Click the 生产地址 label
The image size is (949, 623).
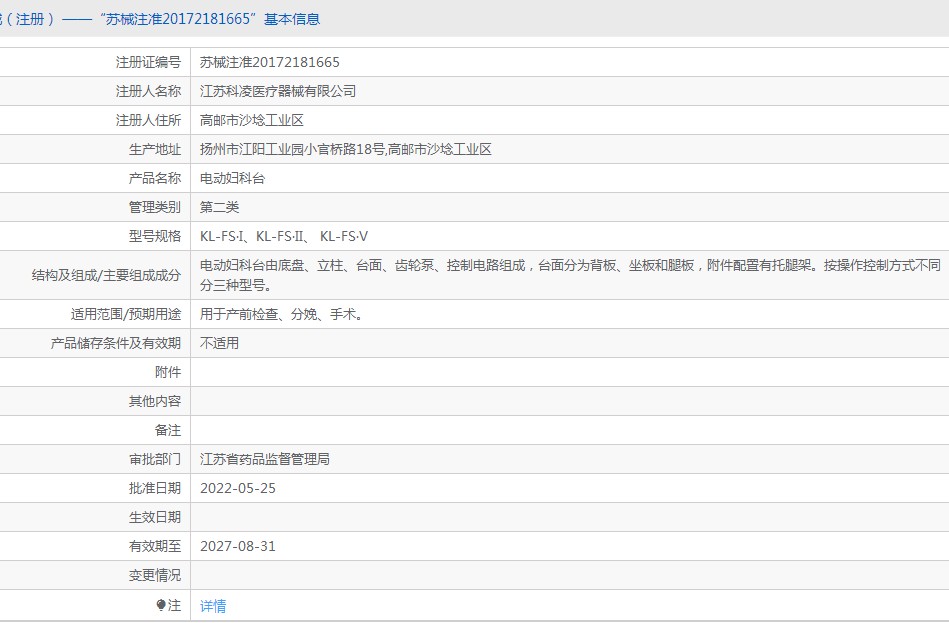(x=155, y=150)
